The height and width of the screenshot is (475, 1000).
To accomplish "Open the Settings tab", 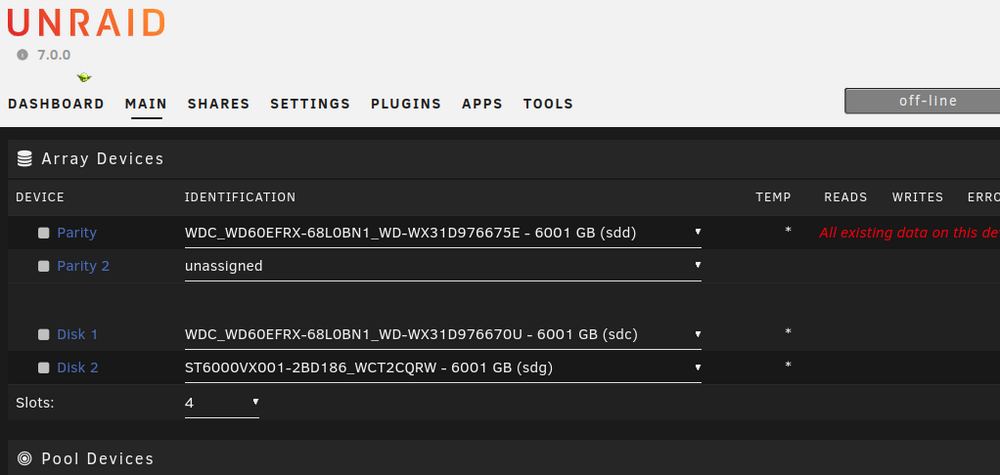I will pos(310,104).
